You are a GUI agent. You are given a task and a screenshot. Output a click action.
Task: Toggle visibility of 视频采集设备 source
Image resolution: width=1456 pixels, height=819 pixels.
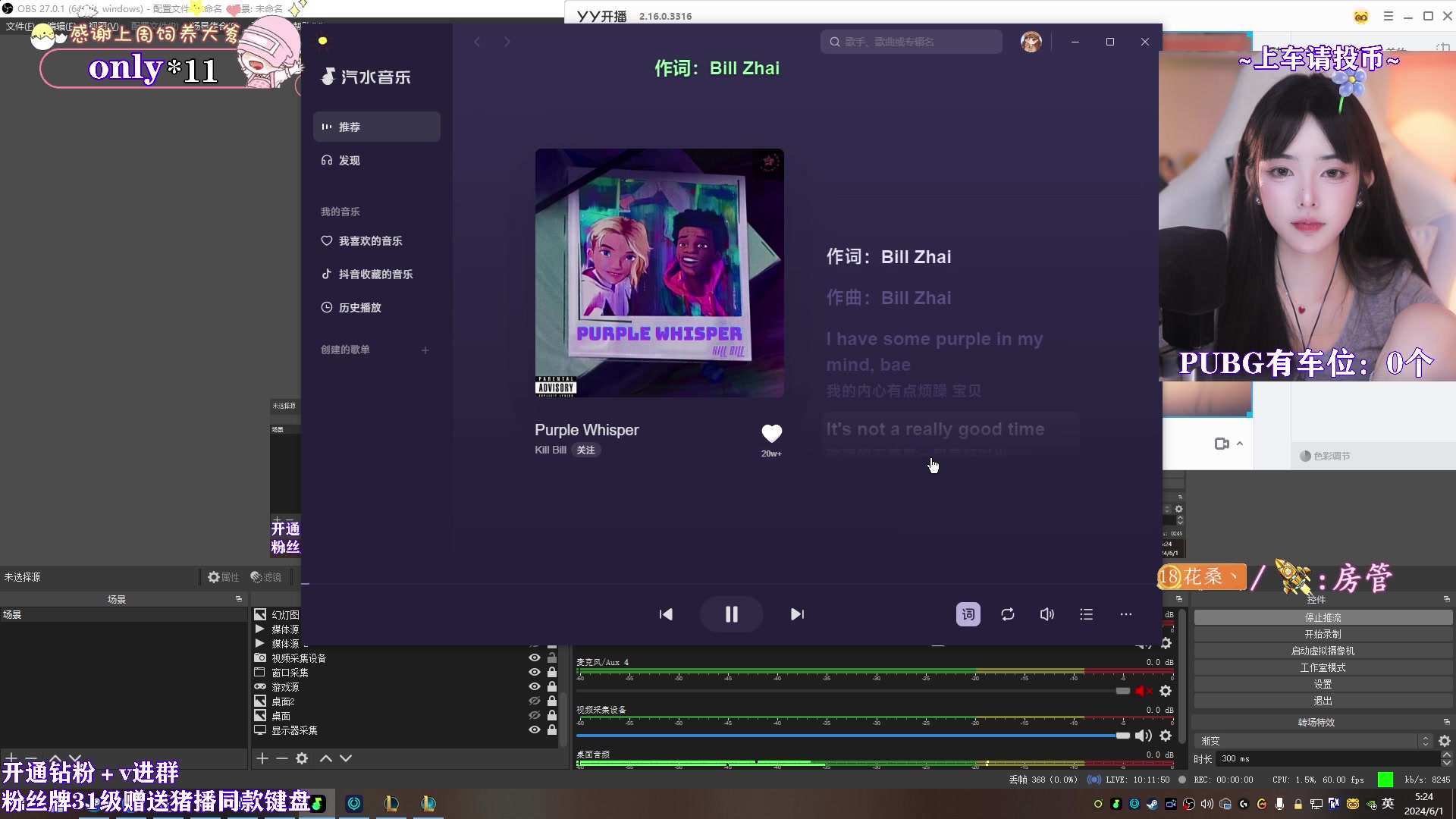(x=534, y=658)
